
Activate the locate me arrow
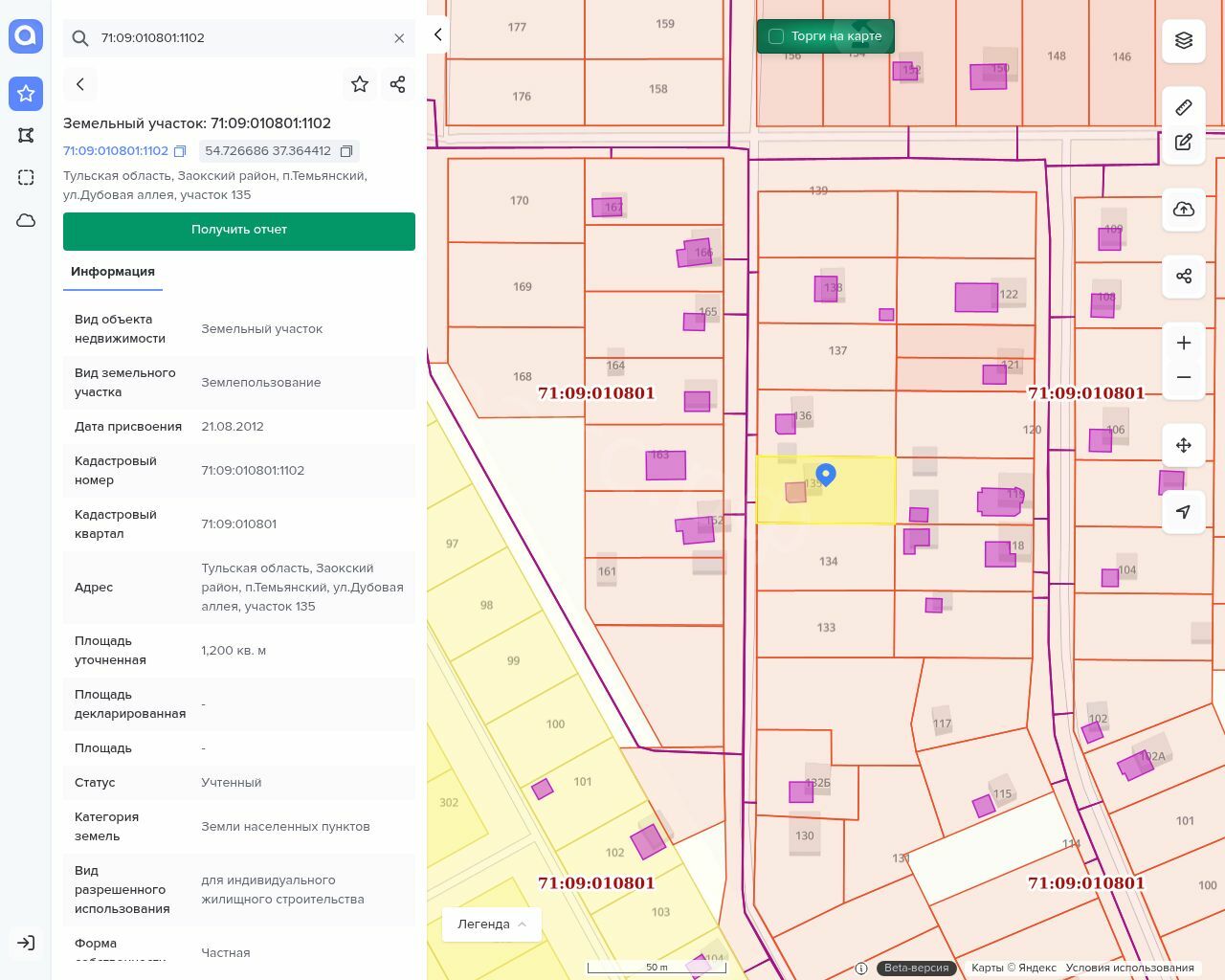1184,512
